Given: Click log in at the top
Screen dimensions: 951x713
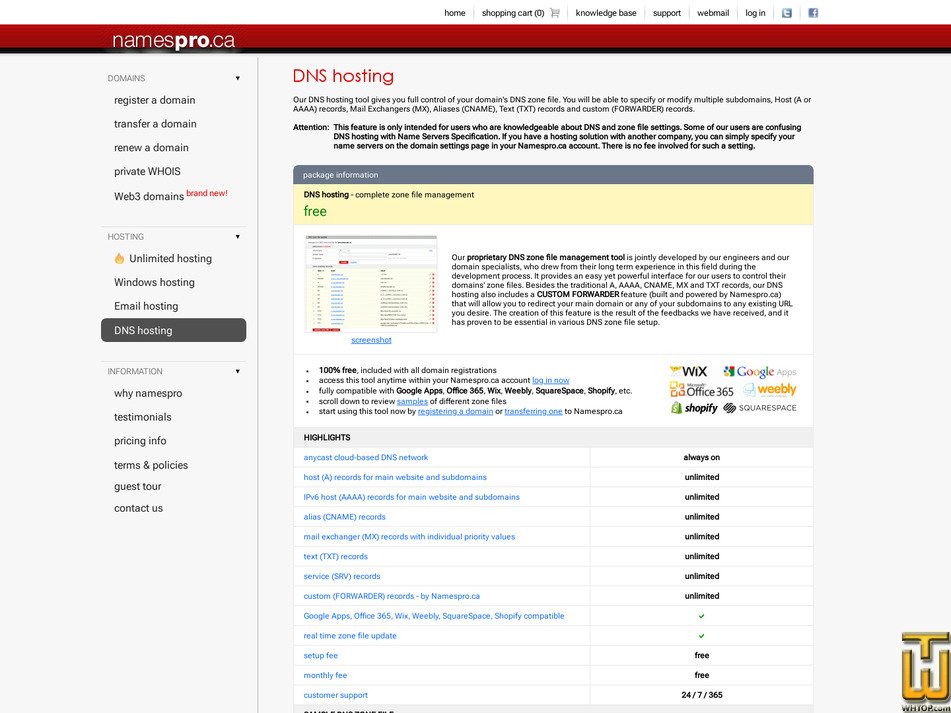Looking at the screenshot, I should tap(755, 13).
